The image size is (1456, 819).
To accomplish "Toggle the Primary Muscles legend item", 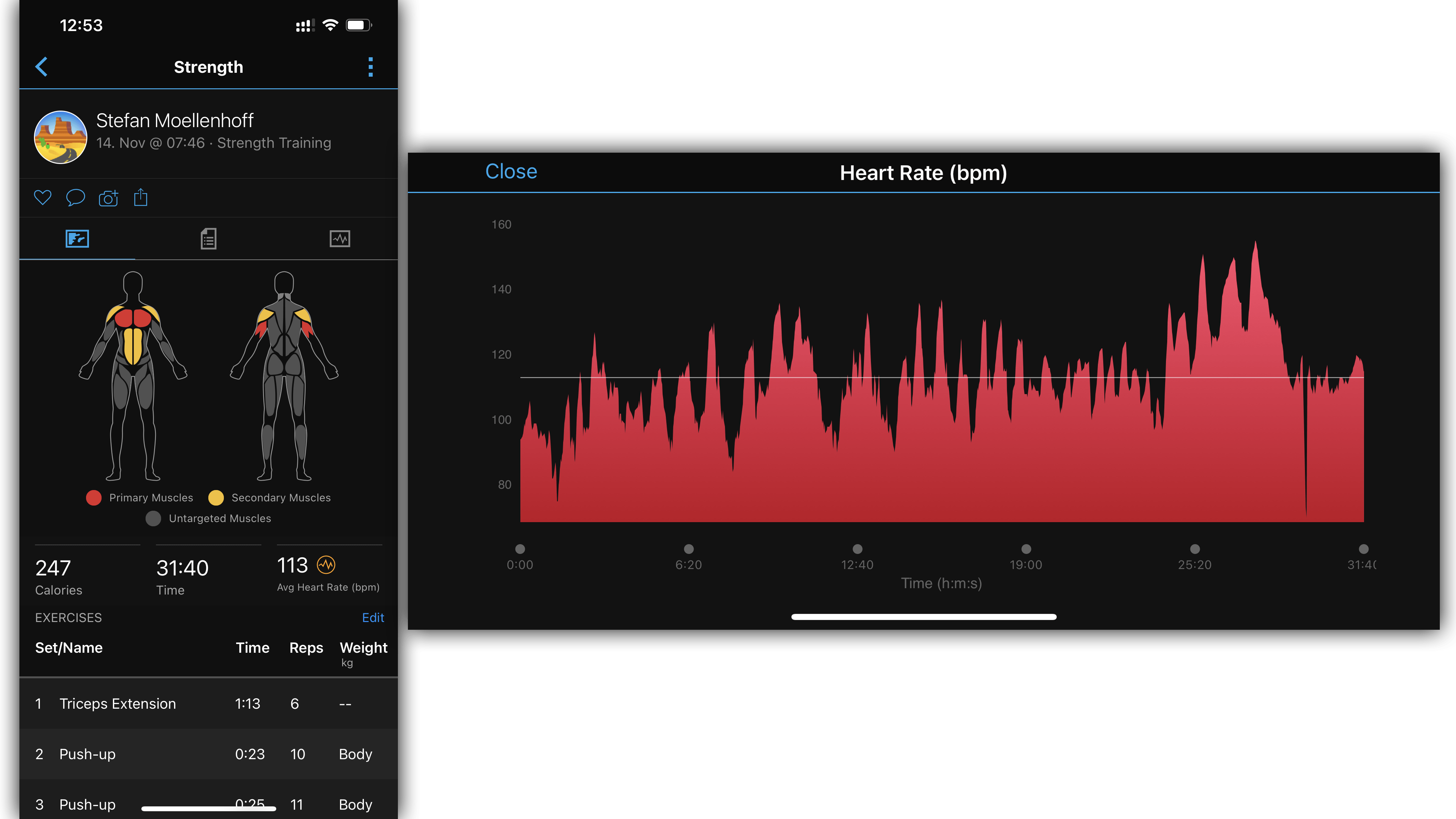I will point(94,497).
